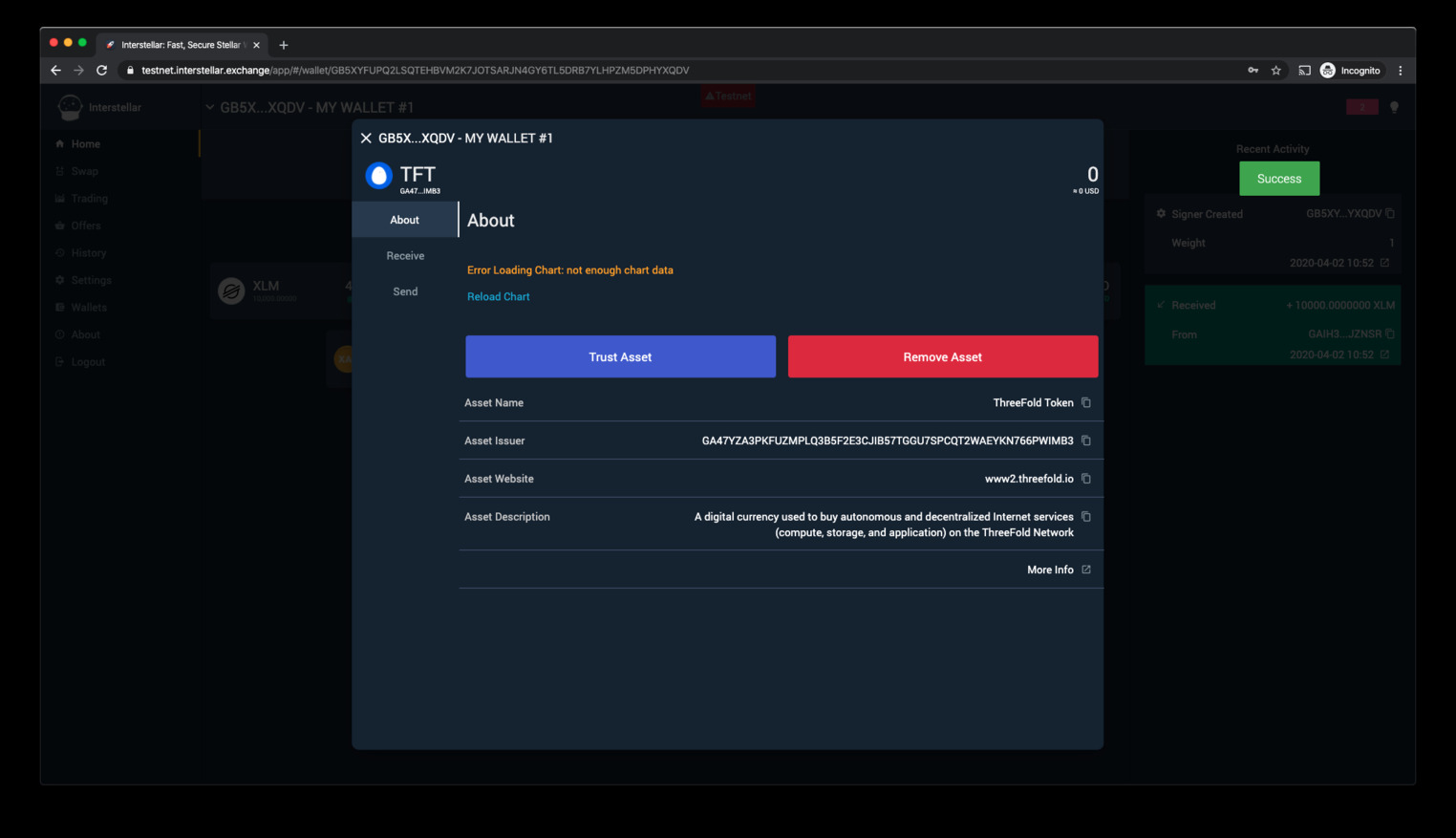1456x838 pixels.
Task: Copy the Asset Description text
Action: (x=1086, y=517)
